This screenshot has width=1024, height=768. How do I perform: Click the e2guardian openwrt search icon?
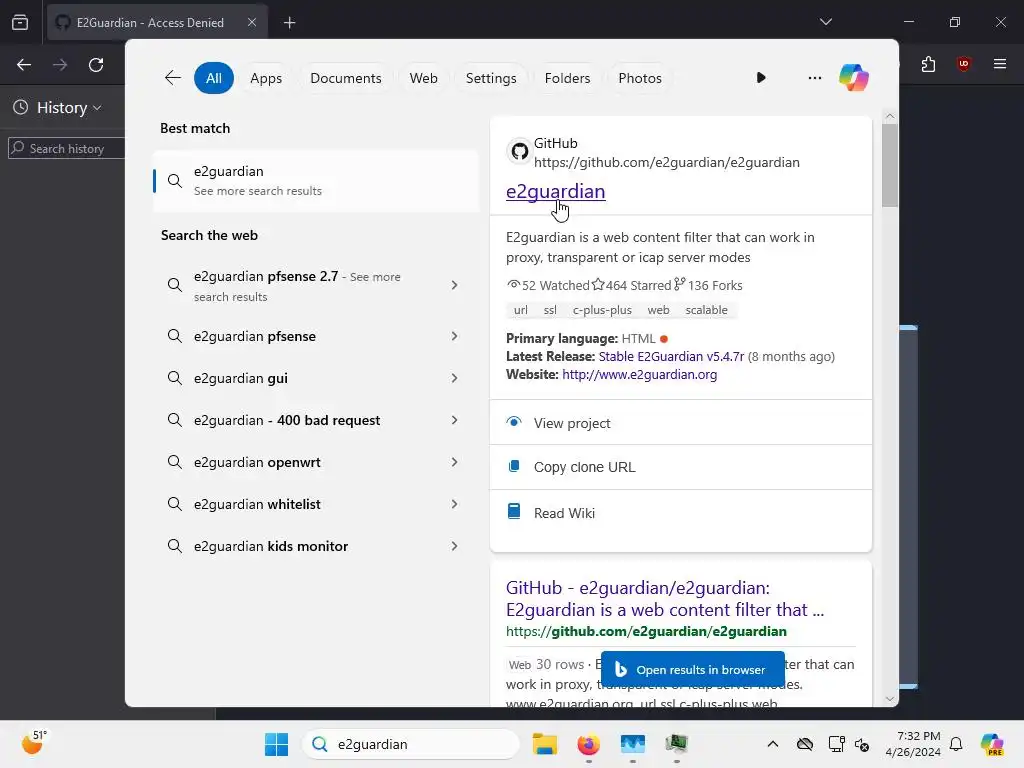[x=174, y=462]
